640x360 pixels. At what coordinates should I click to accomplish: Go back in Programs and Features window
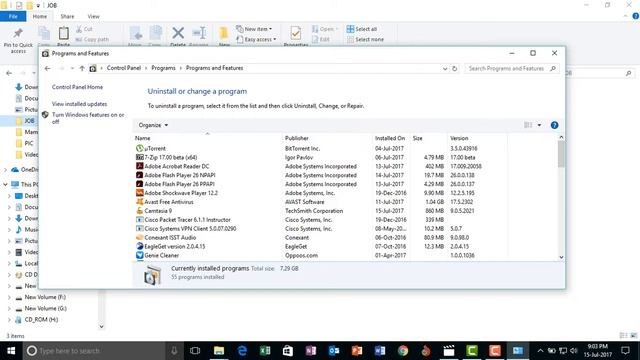click(x=47, y=69)
